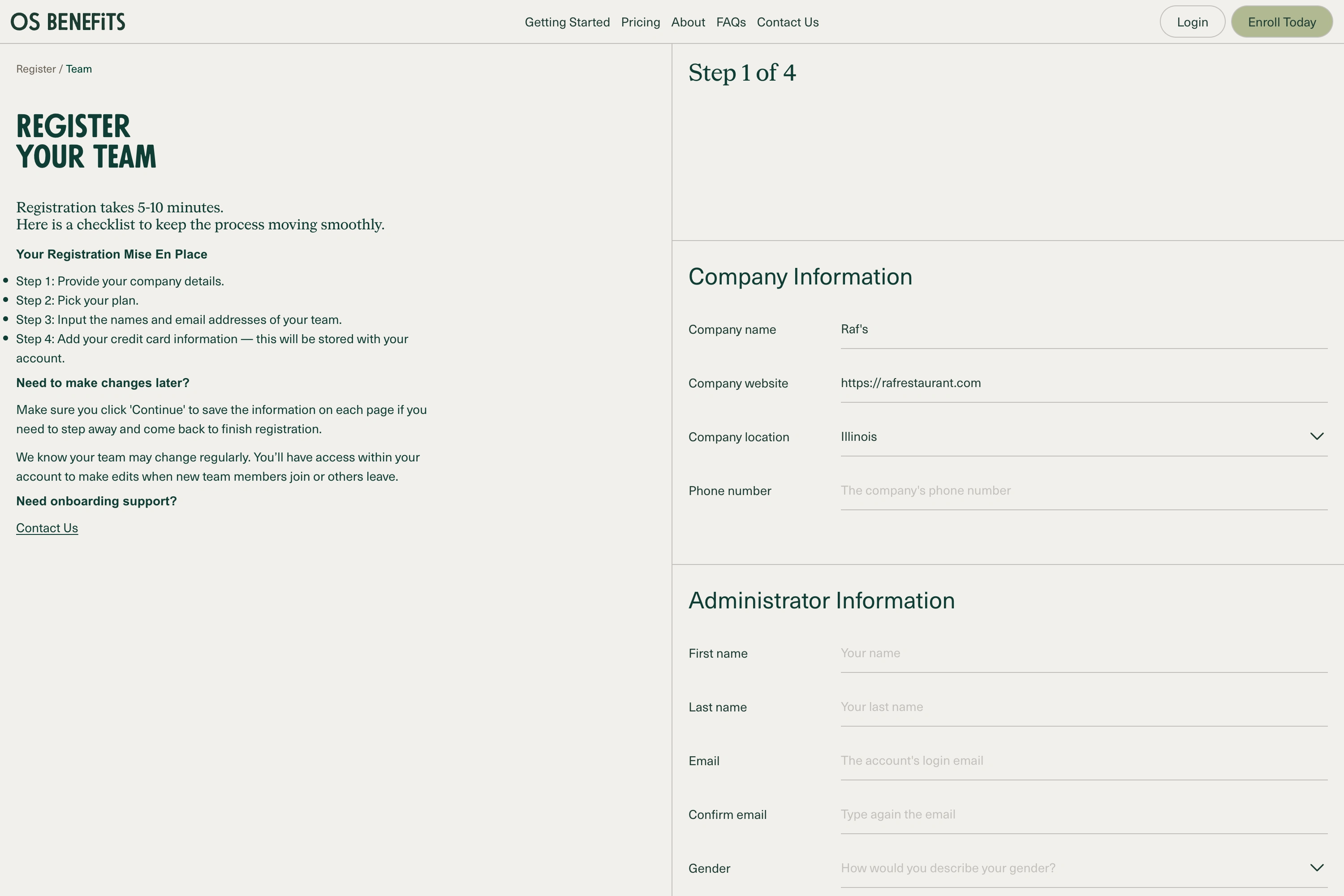Click the Register breadcrumb link
Viewport: 1344px width, 896px height.
(35, 69)
